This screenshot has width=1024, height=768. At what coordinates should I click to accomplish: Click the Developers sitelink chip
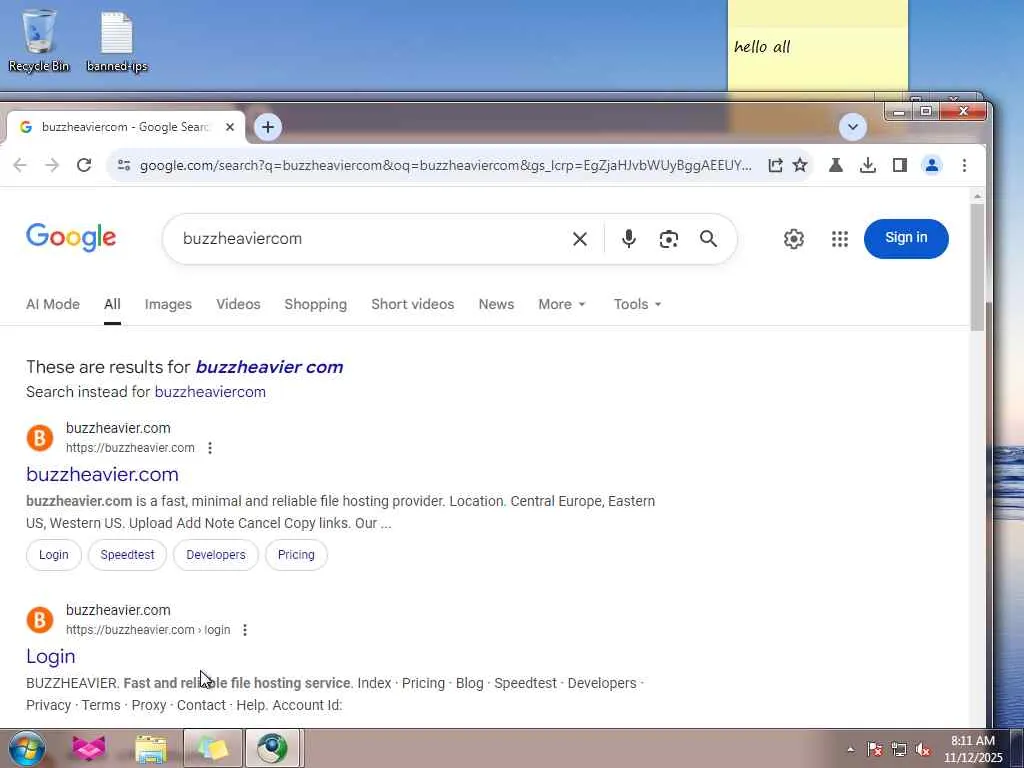click(216, 554)
